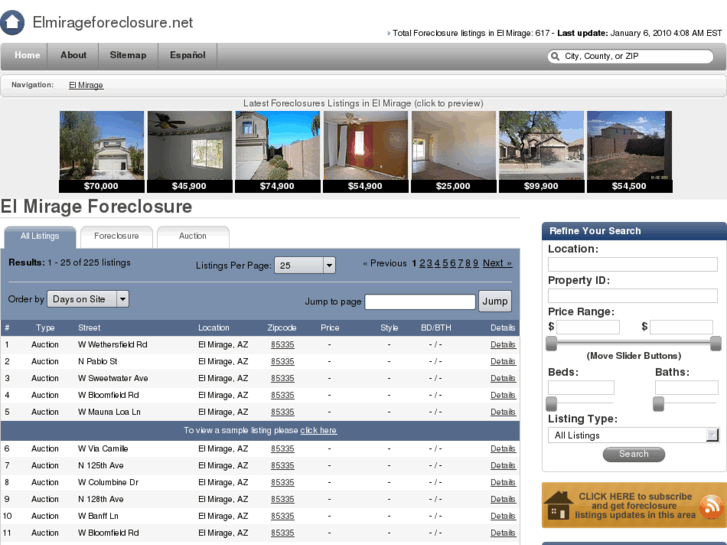Image resolution: width=727 pixels, height=545 pixels.
Task: Click the Jump to page input field
Action: coord(420,302)
